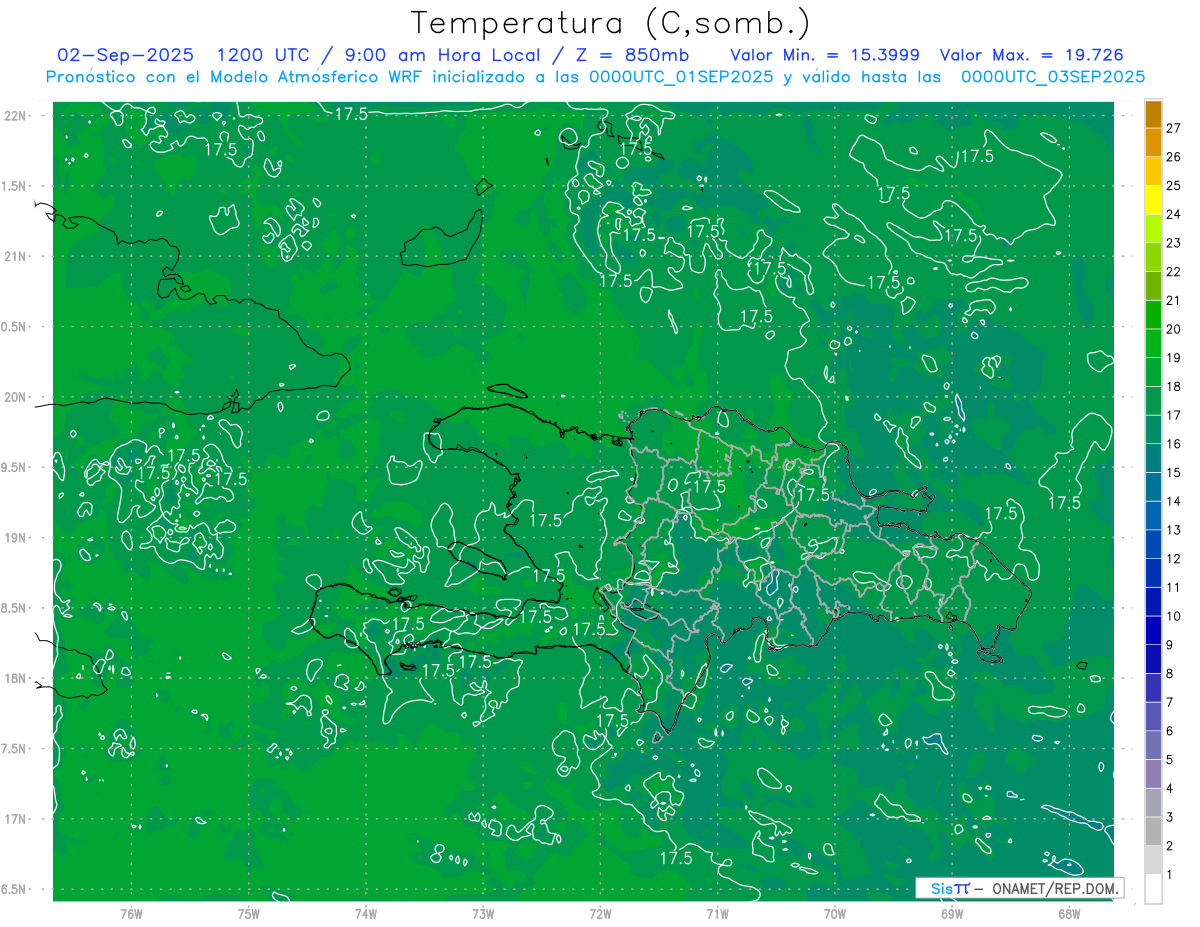1200x927 pixels.
Task: Click the 'Valor Max. = 19.726' text
Action: [1032, 55]
